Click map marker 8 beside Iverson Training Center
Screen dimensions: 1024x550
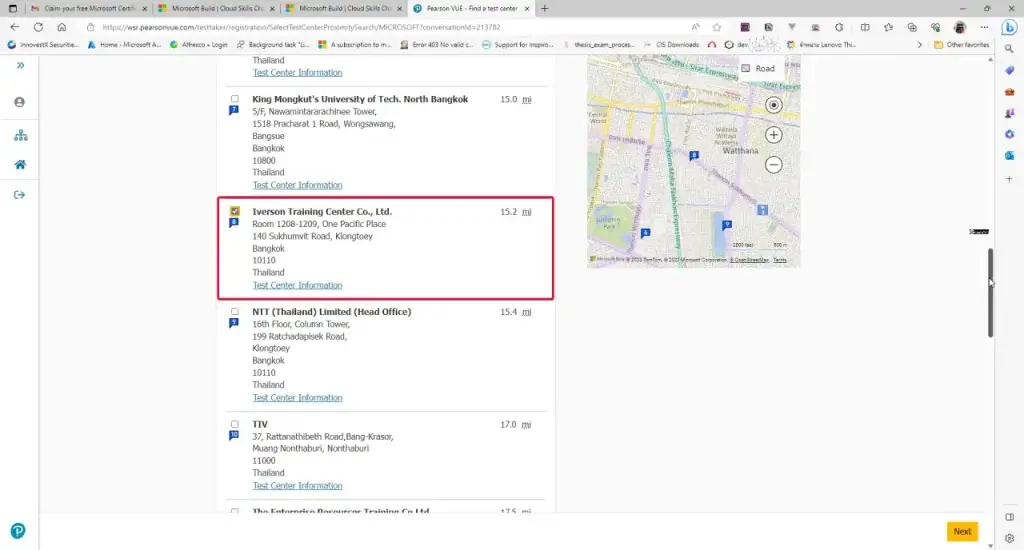[234, 223]
